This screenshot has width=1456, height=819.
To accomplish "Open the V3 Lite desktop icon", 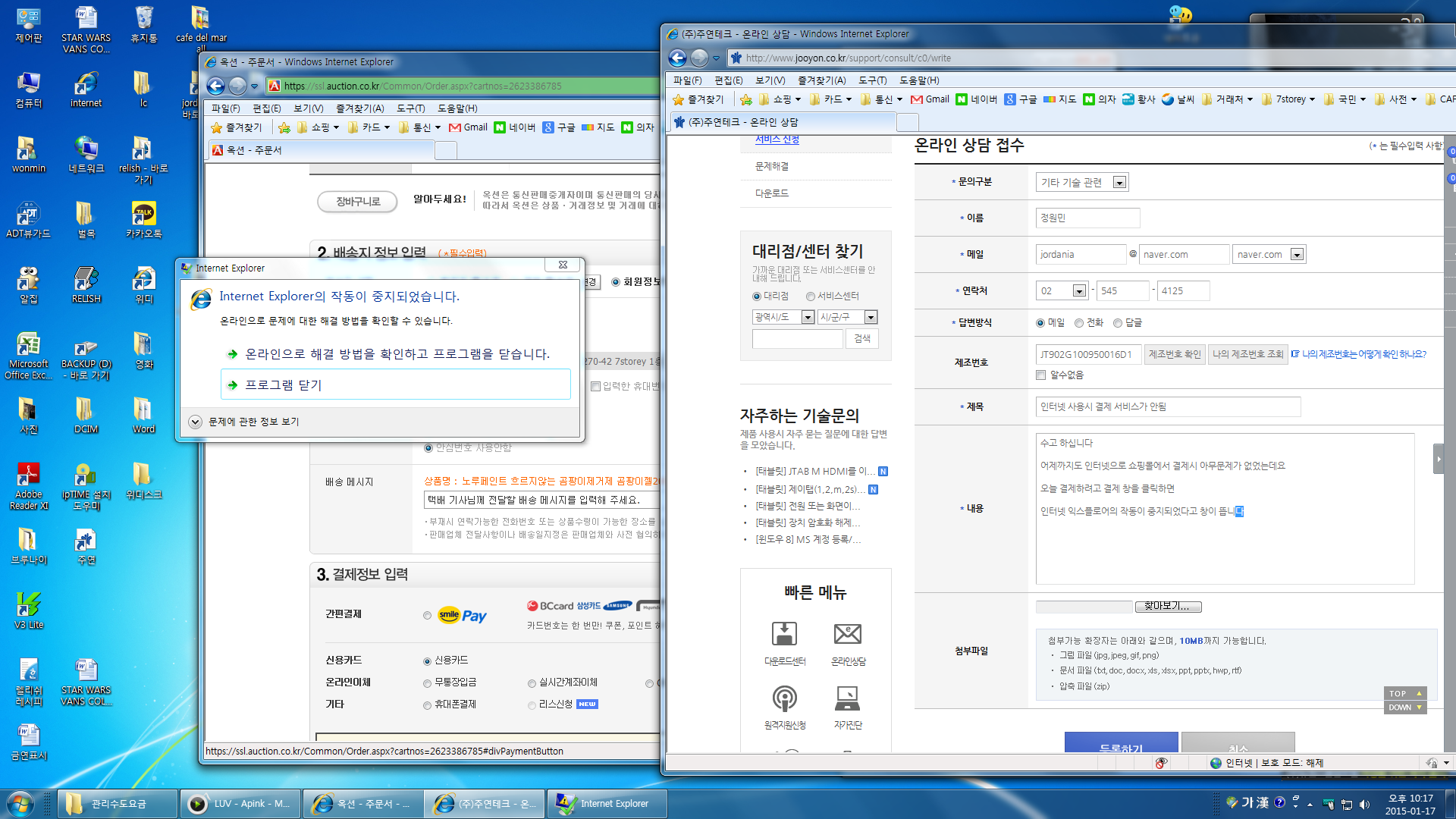I will pos(29,611).
